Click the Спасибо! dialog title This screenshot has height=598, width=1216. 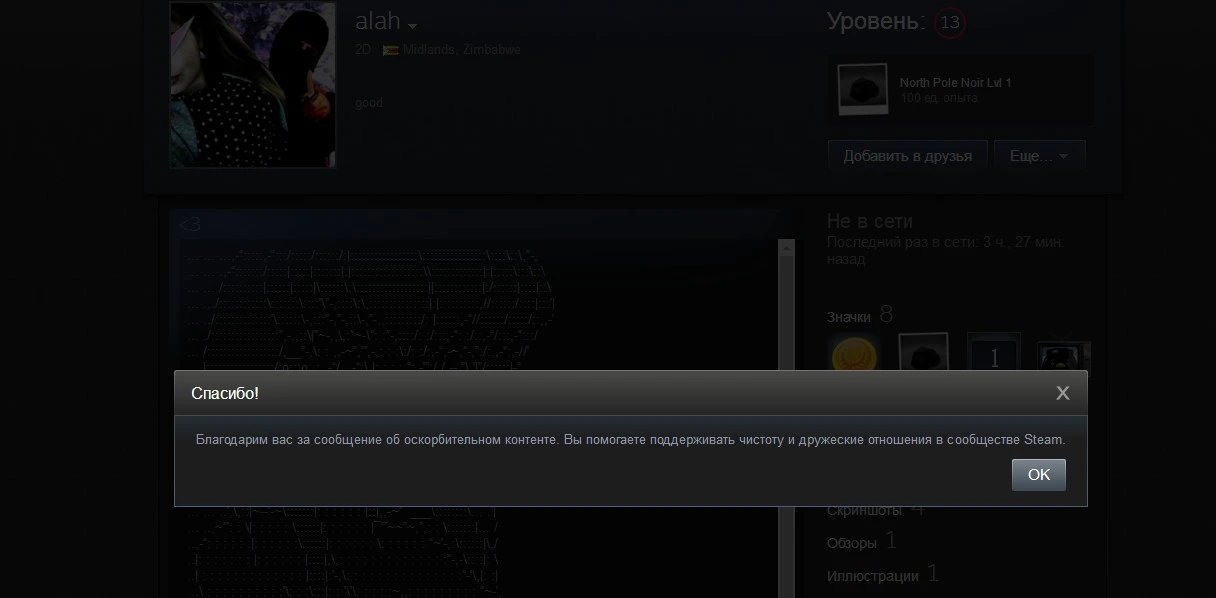(225, 394)
